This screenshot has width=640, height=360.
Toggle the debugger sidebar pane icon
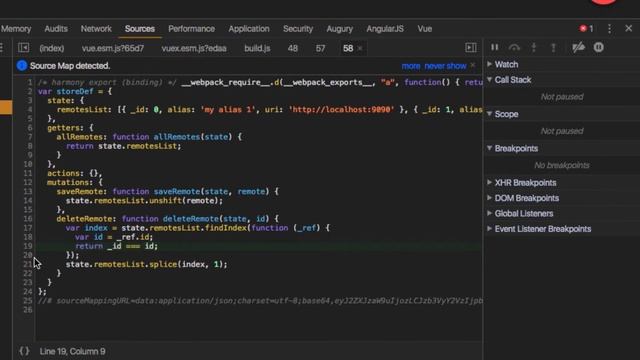tap(471, 48)
